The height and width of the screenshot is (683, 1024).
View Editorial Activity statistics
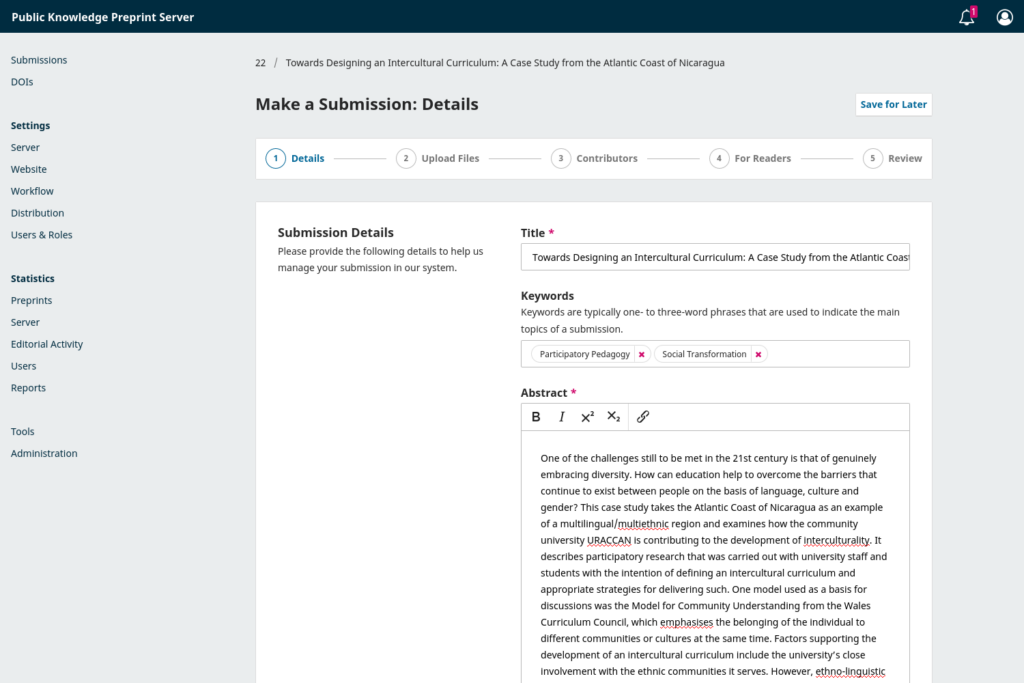pyautogui.click(x=46, y=343)
